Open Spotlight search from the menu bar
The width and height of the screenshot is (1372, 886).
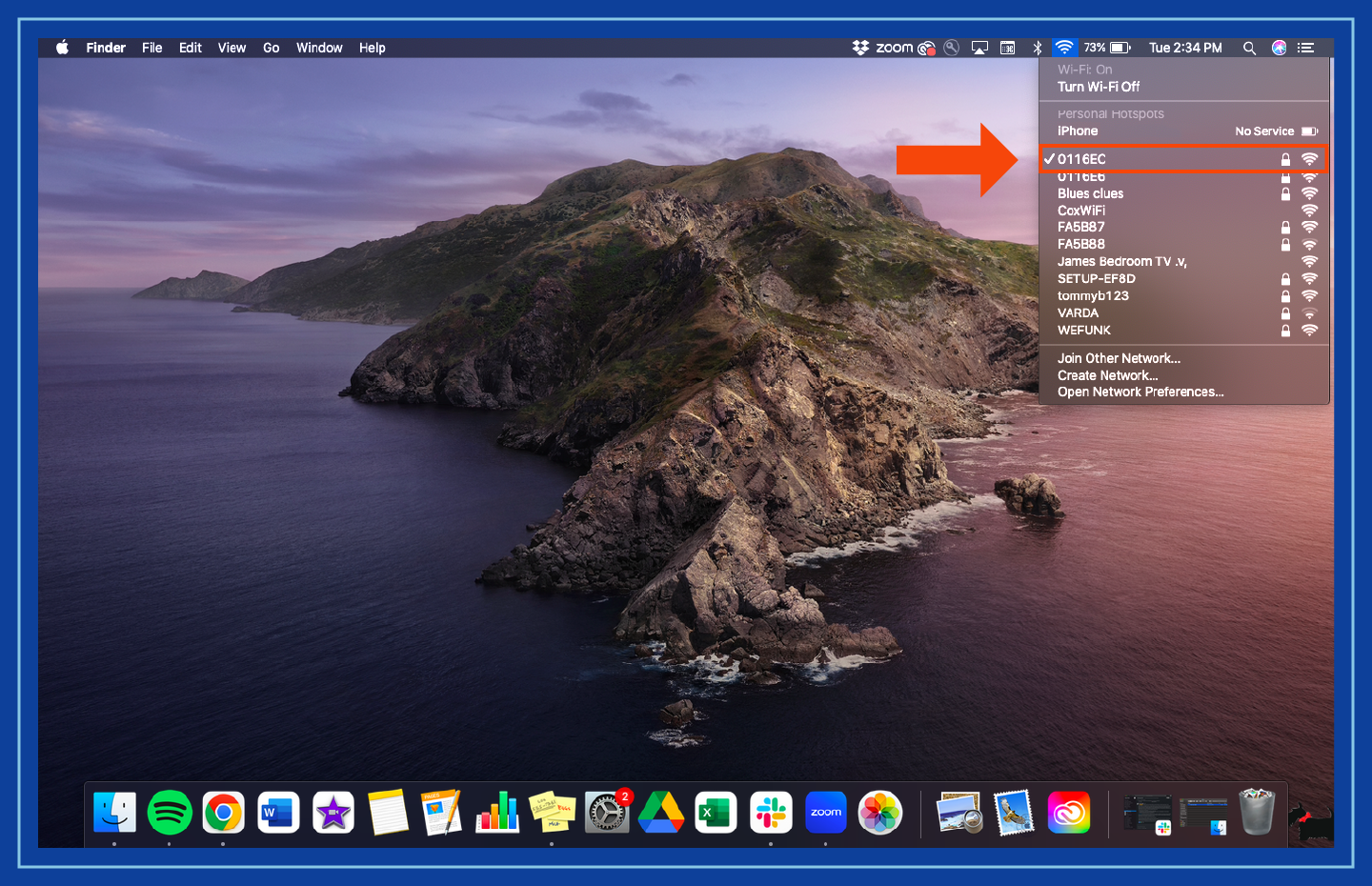1249,47
